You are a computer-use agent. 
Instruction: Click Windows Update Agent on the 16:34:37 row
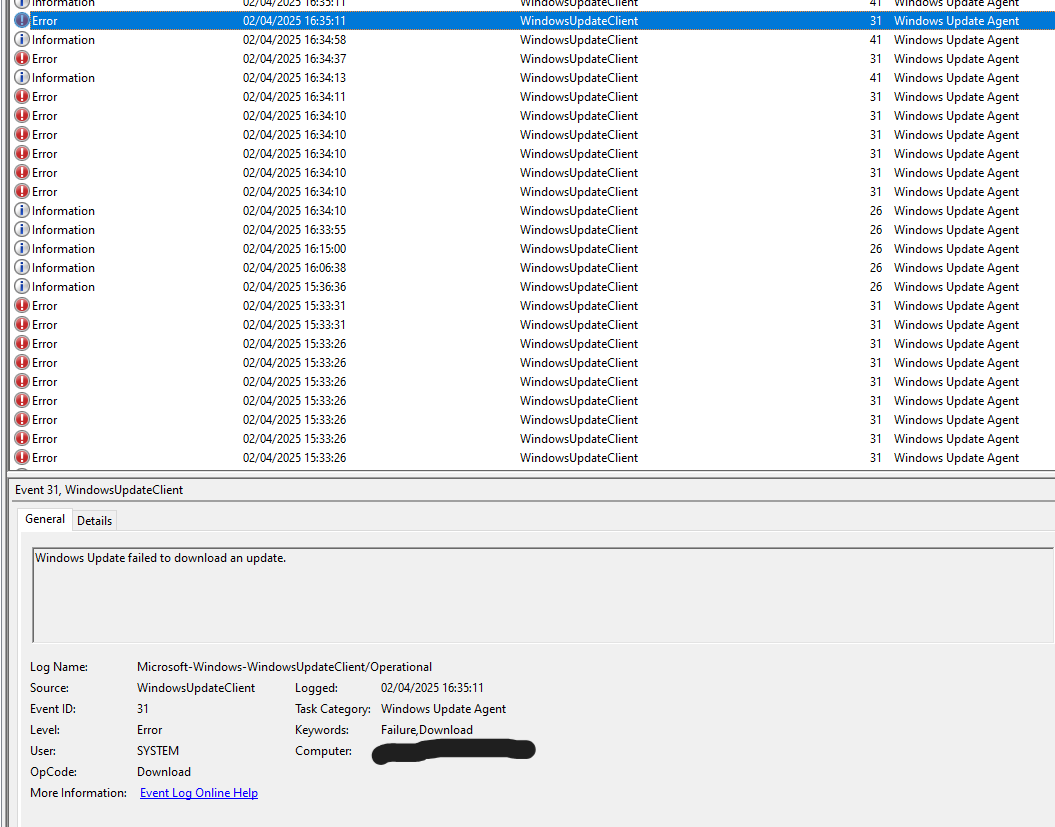coord(956,59)
